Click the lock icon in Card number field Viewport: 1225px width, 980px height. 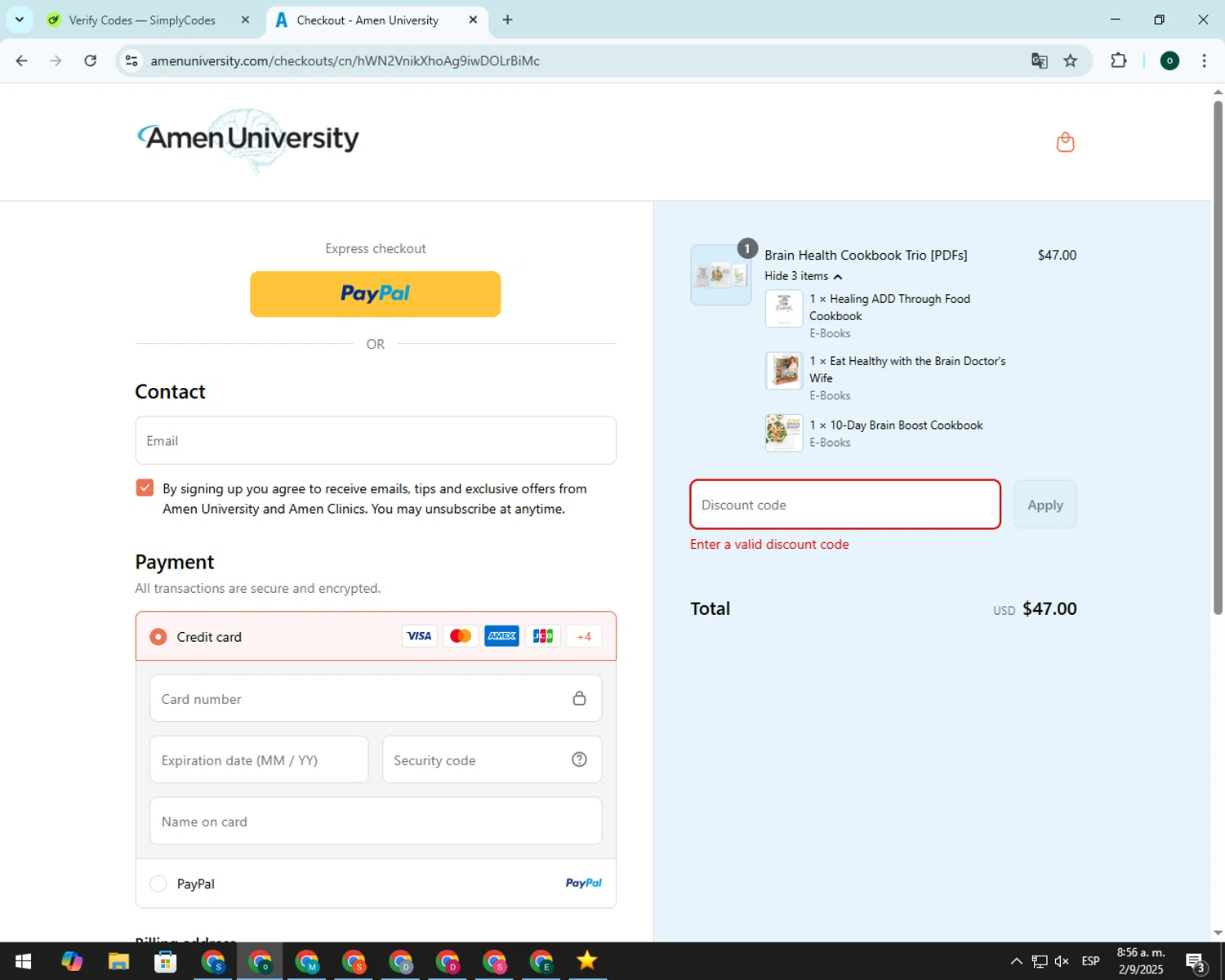coord(579,698)
